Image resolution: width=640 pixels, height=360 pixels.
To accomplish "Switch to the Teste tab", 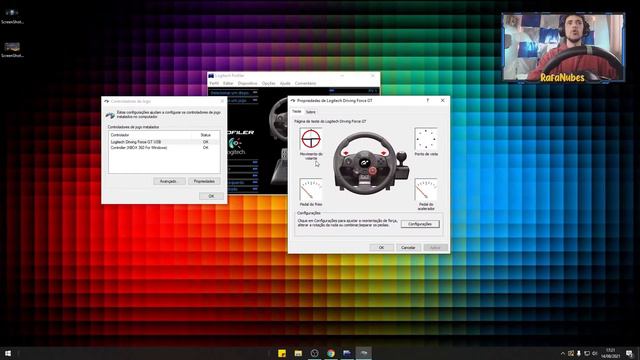I will pos(297,111).
